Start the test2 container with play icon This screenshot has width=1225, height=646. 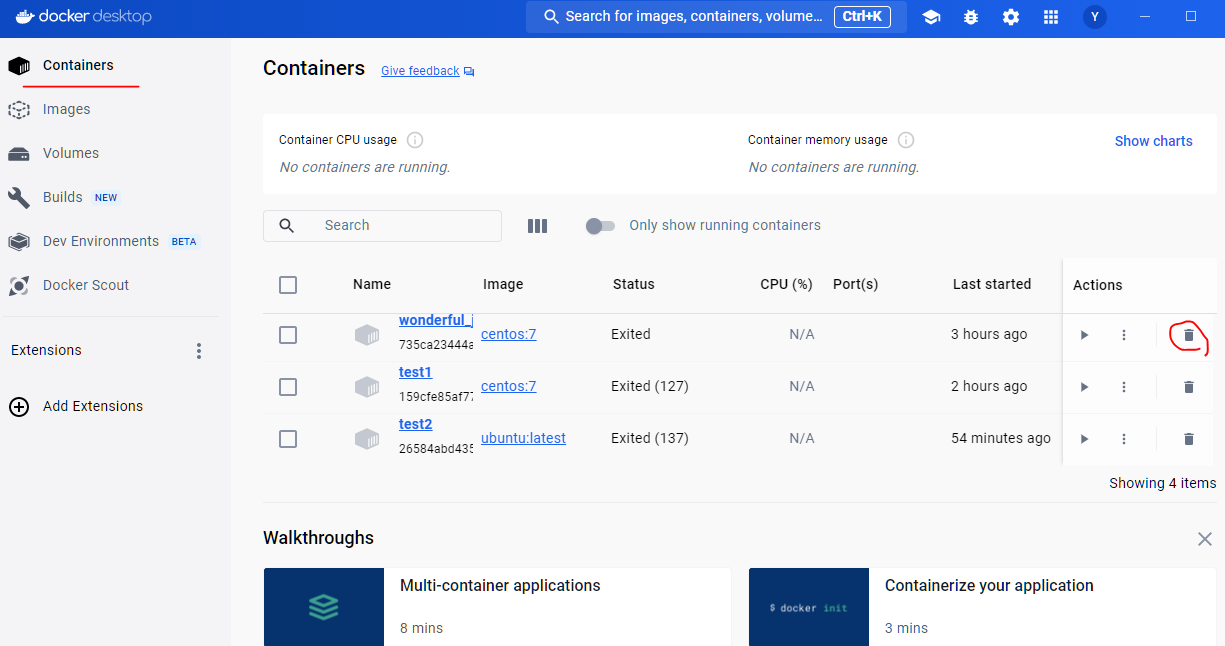click(x=1084, y=439)
